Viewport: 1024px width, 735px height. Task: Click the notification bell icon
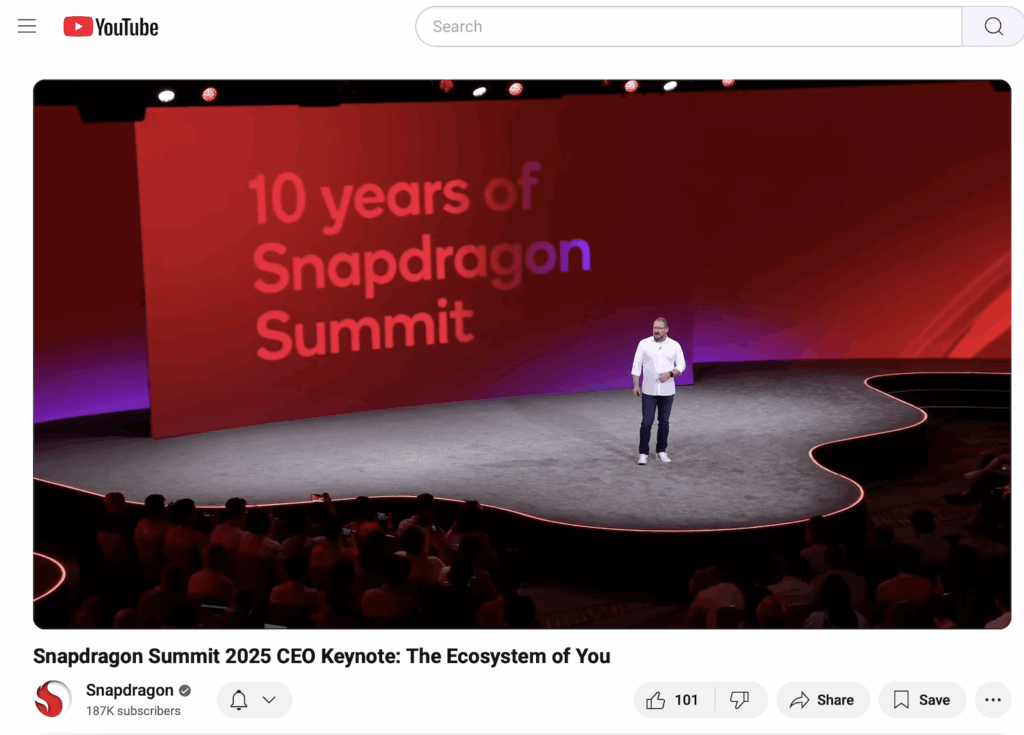pyautogui.click(x=239, y=700)
